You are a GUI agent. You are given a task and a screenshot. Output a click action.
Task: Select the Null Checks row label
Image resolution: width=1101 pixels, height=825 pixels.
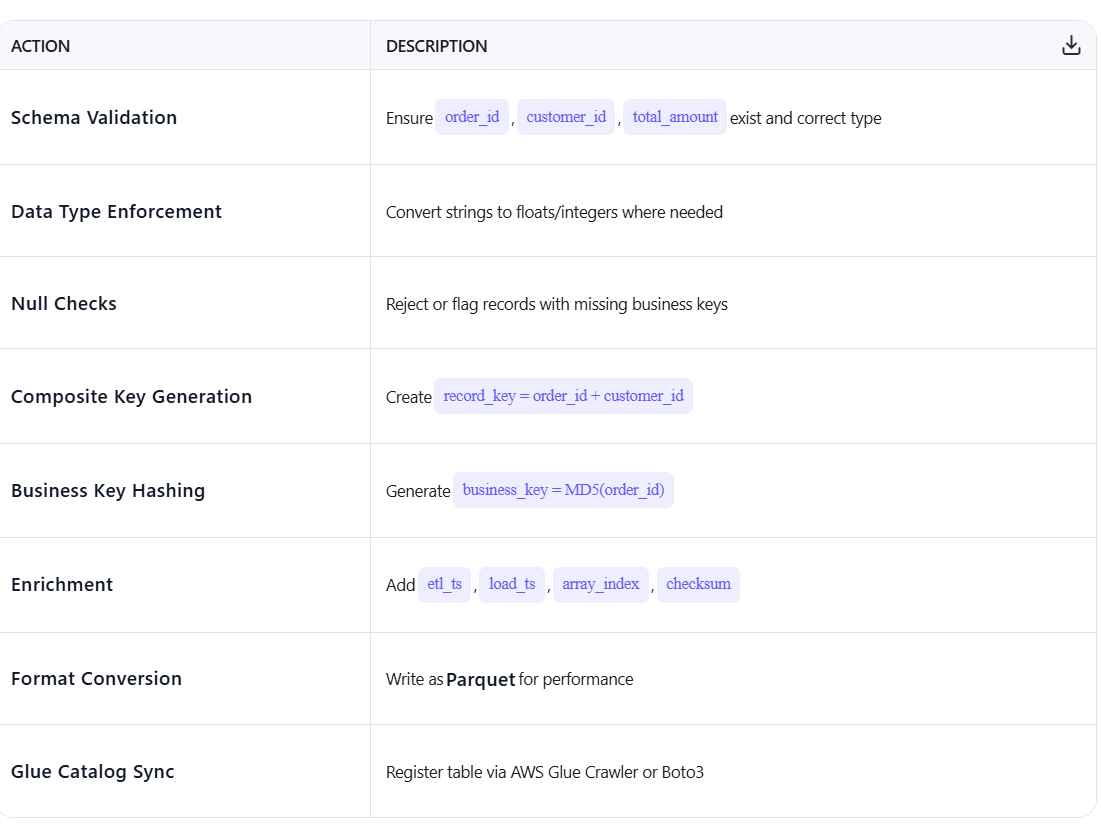pyautogui.click(x=63, y=303)
